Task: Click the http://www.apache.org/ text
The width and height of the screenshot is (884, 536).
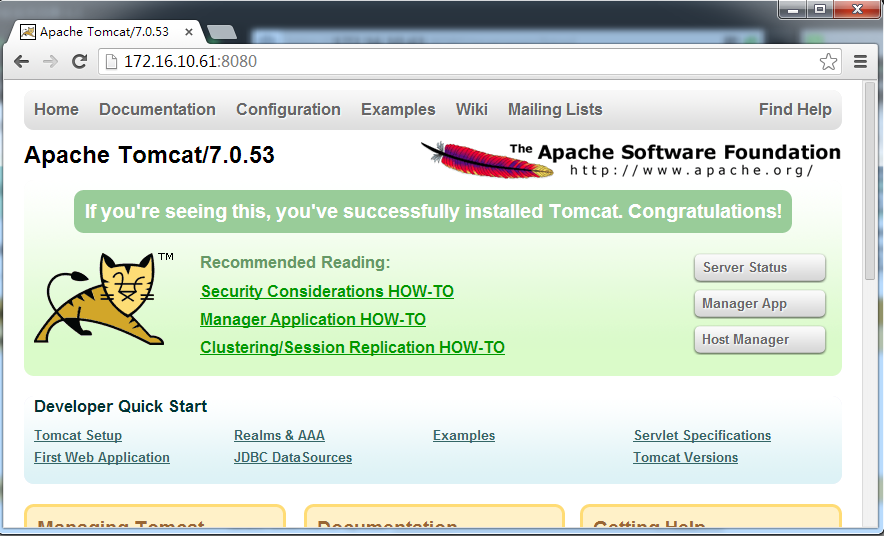Action: point(692,170)
